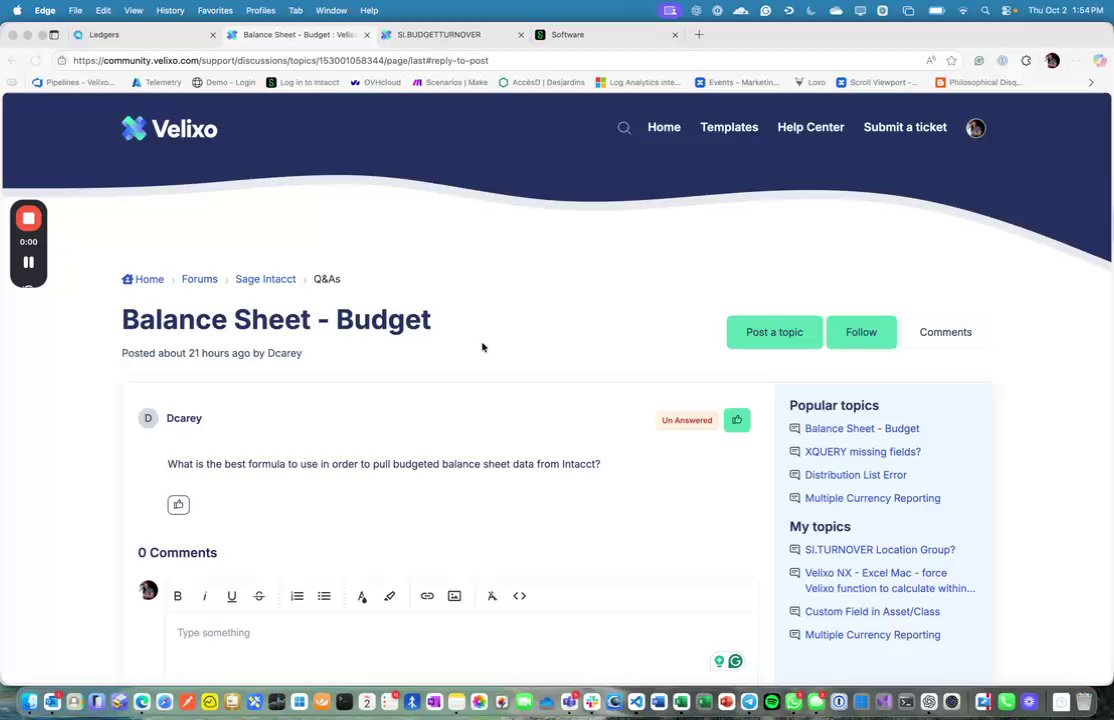
Task: Switch to the SI.BUDGETTURNOVER tab
Action: tap(452, 35)
